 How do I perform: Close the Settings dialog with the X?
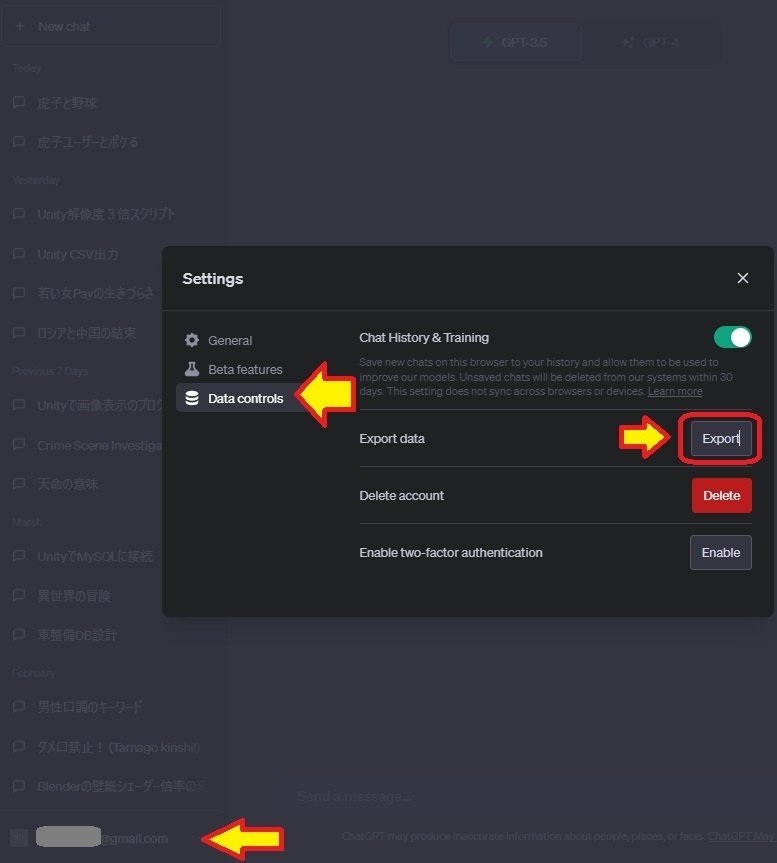742,278
